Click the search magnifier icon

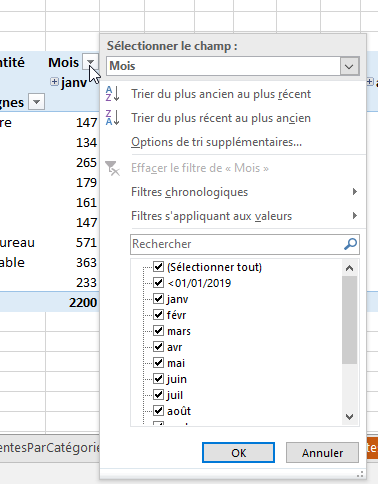pyautogui.click(x=350, y=244)
